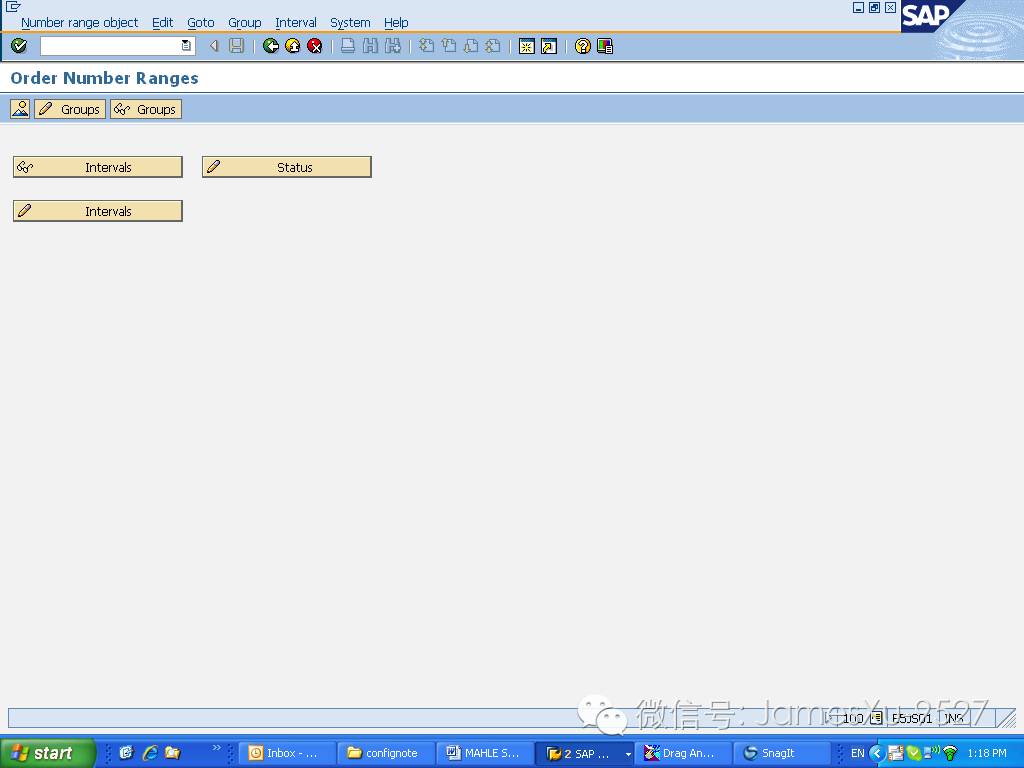This screenshot has width=1024, height=768.
Task: Switch to the Drag An... taskbar window
Action: click(683, 754)
